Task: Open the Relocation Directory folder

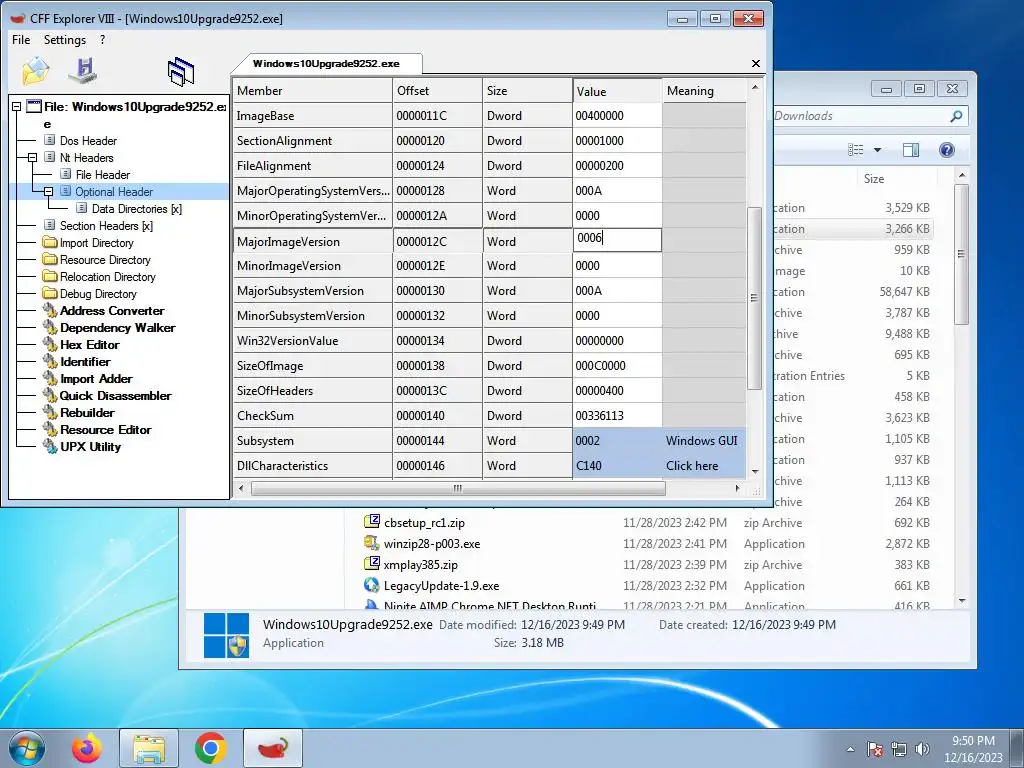Action: coord(108,276)
